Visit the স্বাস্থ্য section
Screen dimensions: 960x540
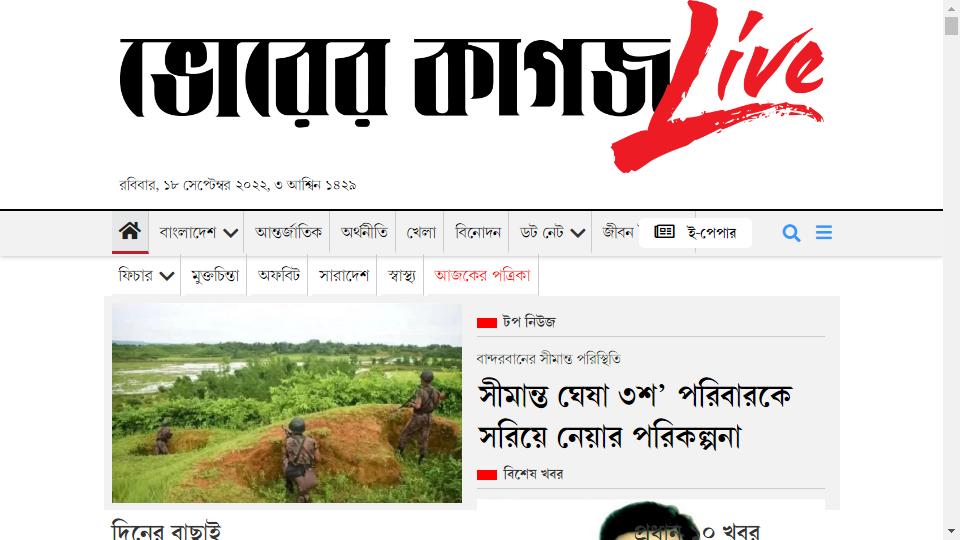[402, 276]
